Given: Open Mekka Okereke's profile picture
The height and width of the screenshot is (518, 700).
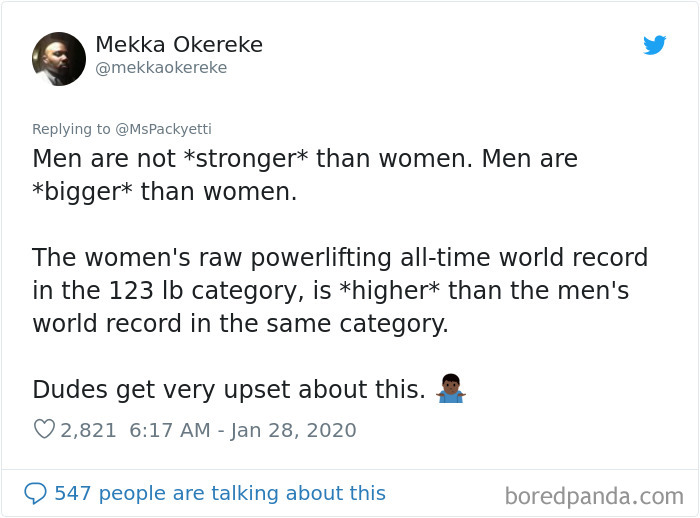Looking at the screenshot, I should (59, 58).
